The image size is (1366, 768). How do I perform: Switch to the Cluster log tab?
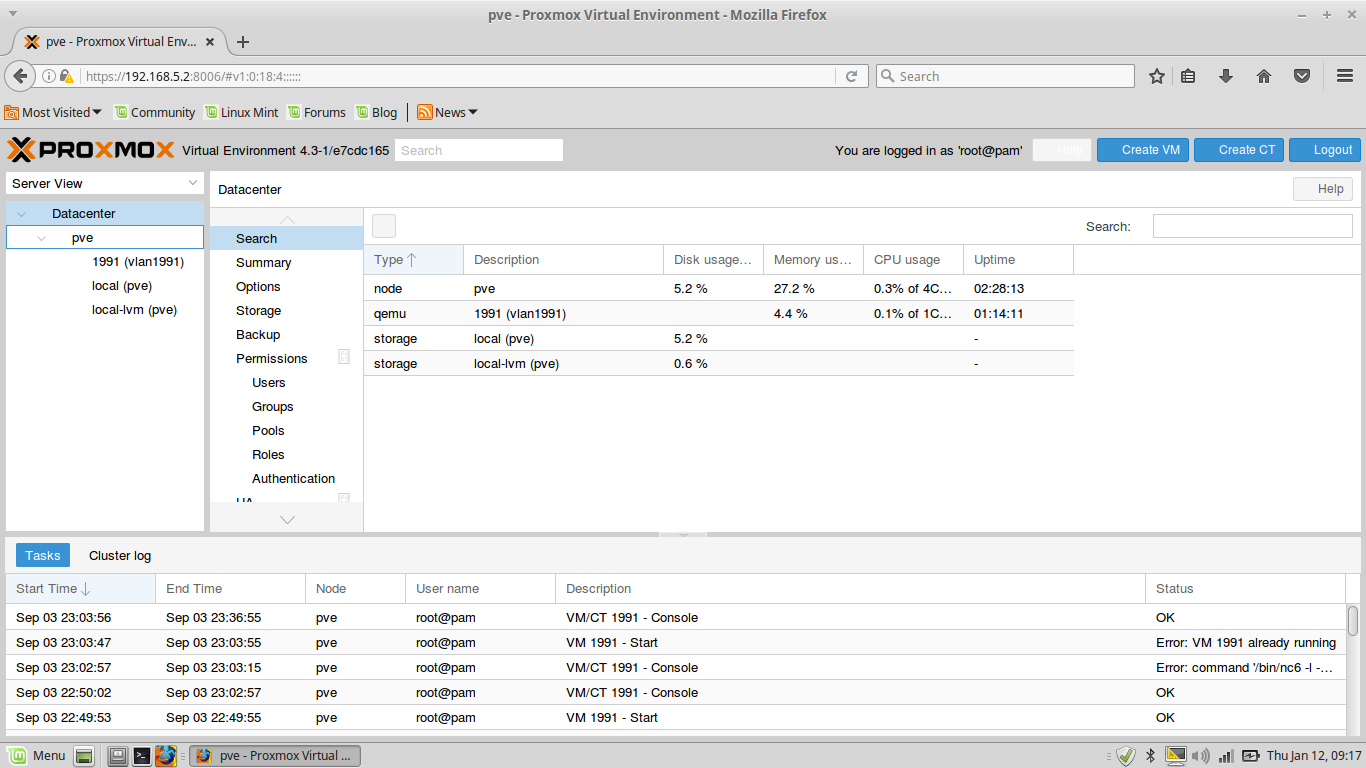coord(120,556)
